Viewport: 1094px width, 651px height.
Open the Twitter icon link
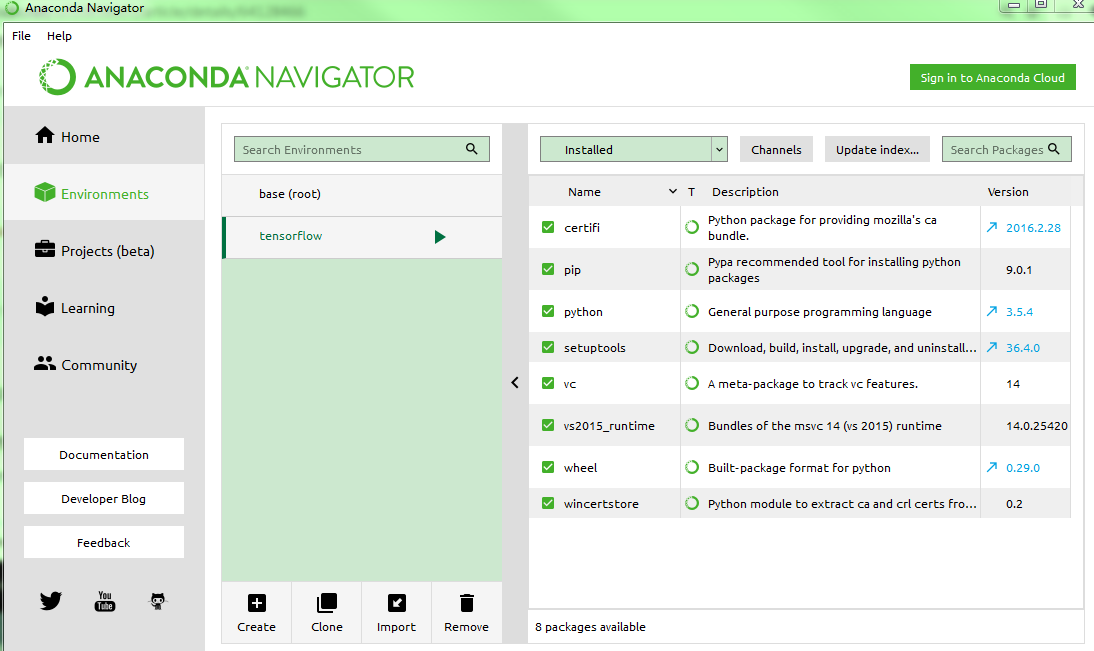[50, 601]
